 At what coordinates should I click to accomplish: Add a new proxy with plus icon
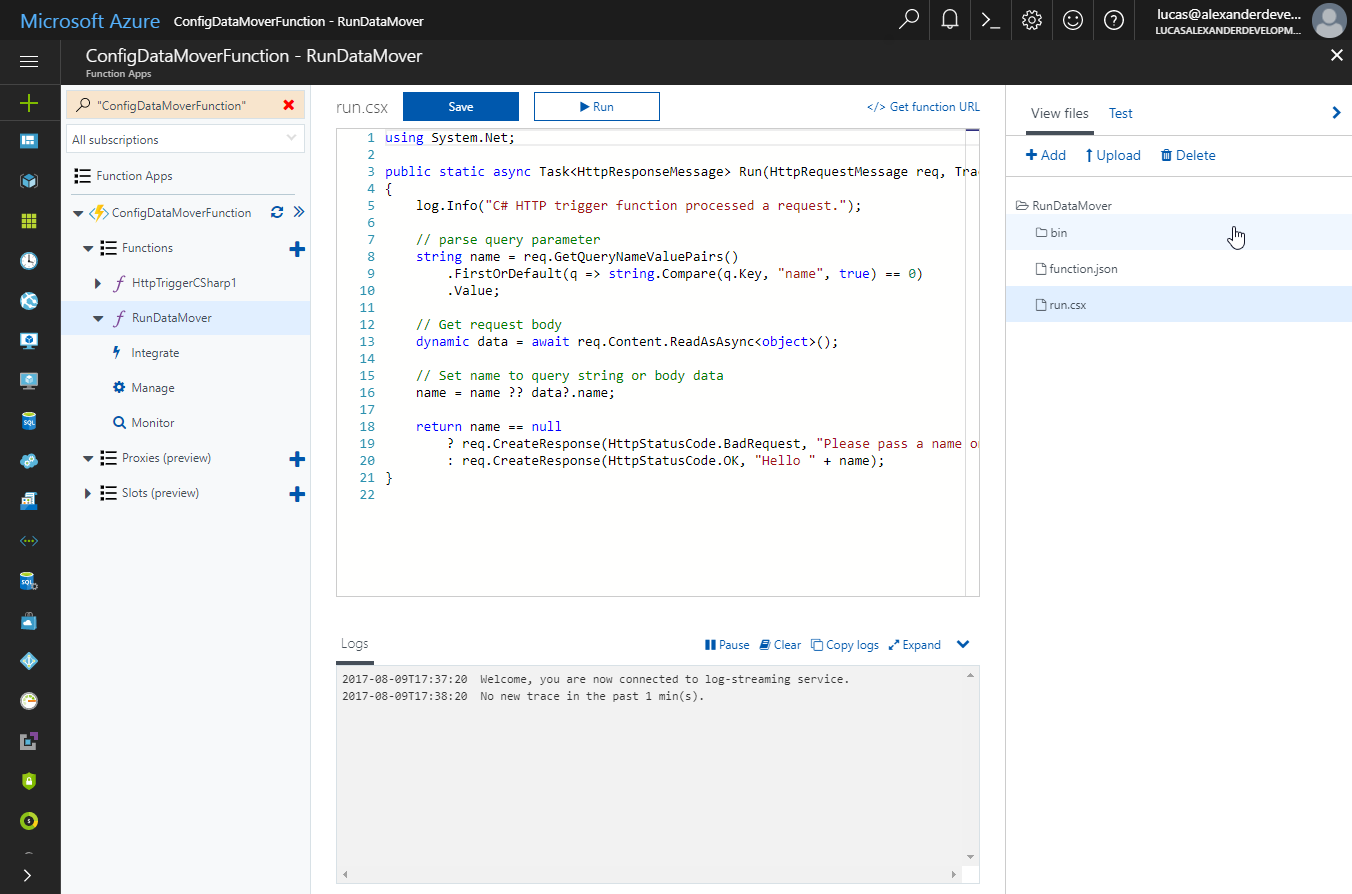click(296, 459)
